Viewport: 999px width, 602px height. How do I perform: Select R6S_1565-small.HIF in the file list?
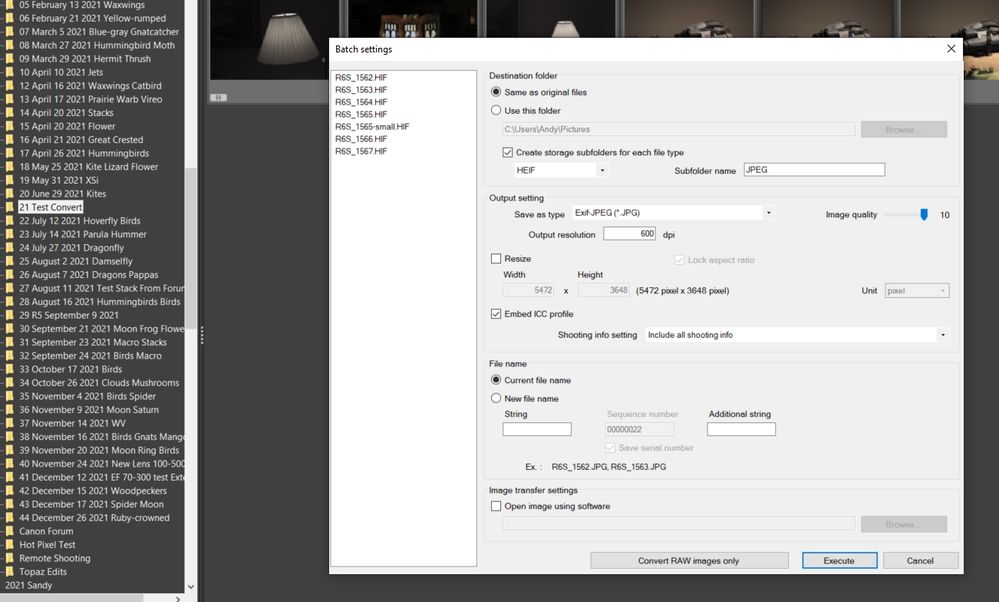click(370, 127)
